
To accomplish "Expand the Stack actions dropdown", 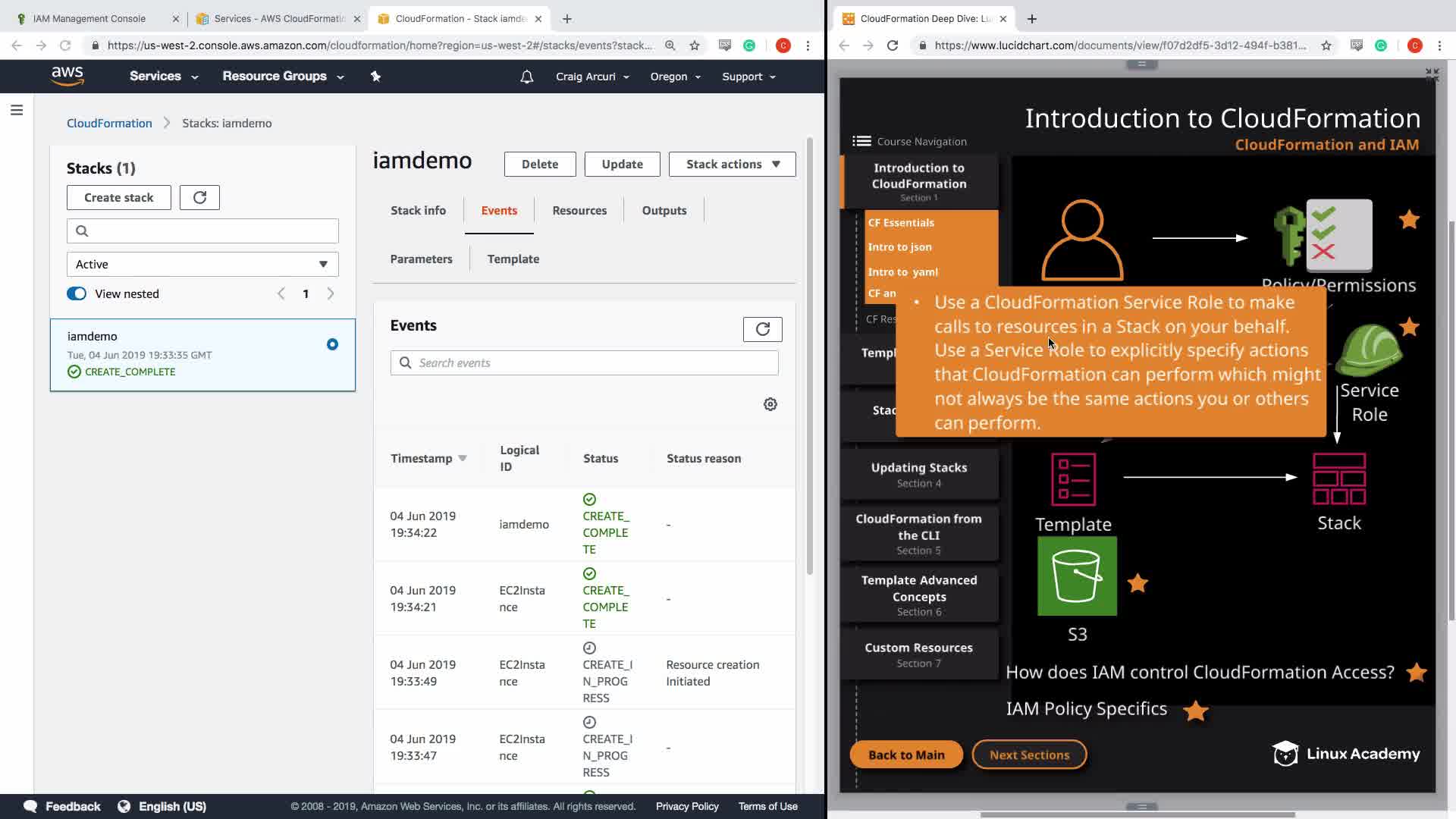I will [732, 164].
